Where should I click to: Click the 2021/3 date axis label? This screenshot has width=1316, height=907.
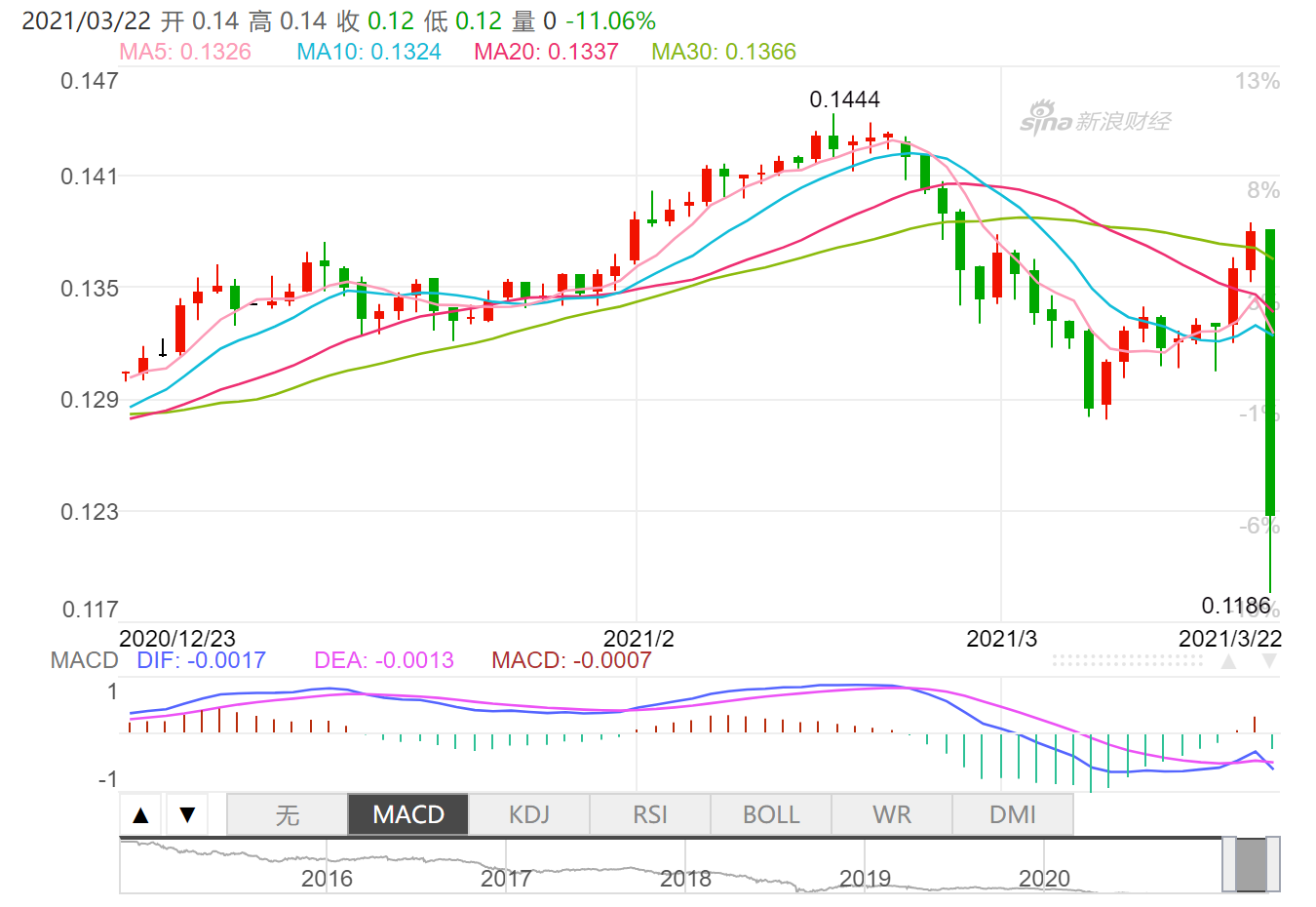tap(1001, 639)
